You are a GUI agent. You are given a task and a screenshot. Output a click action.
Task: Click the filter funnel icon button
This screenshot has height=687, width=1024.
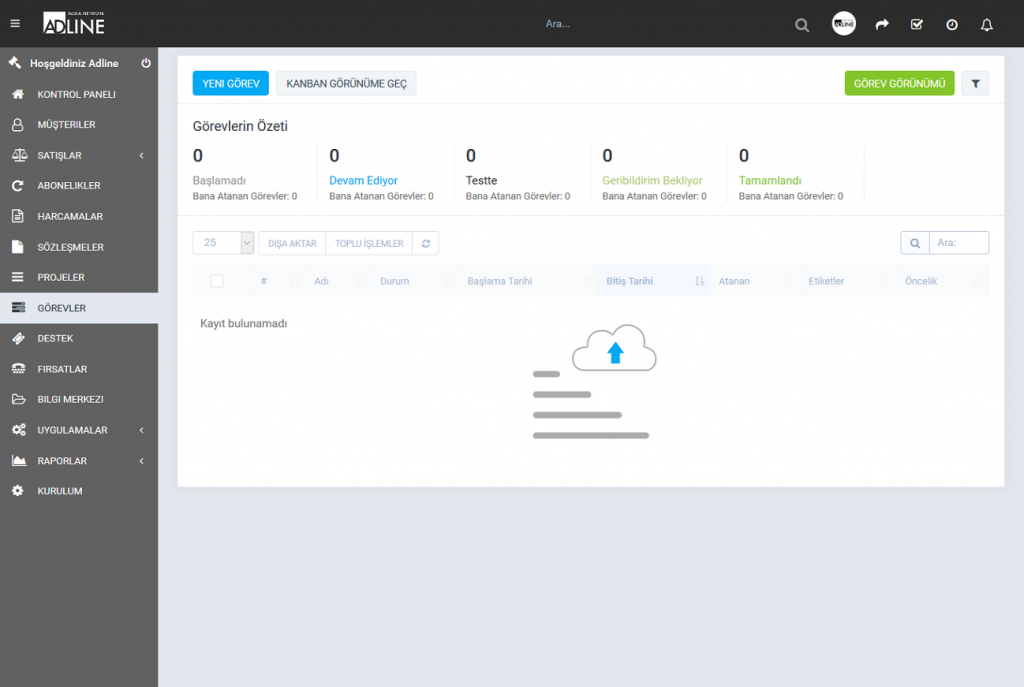point(975,84)
